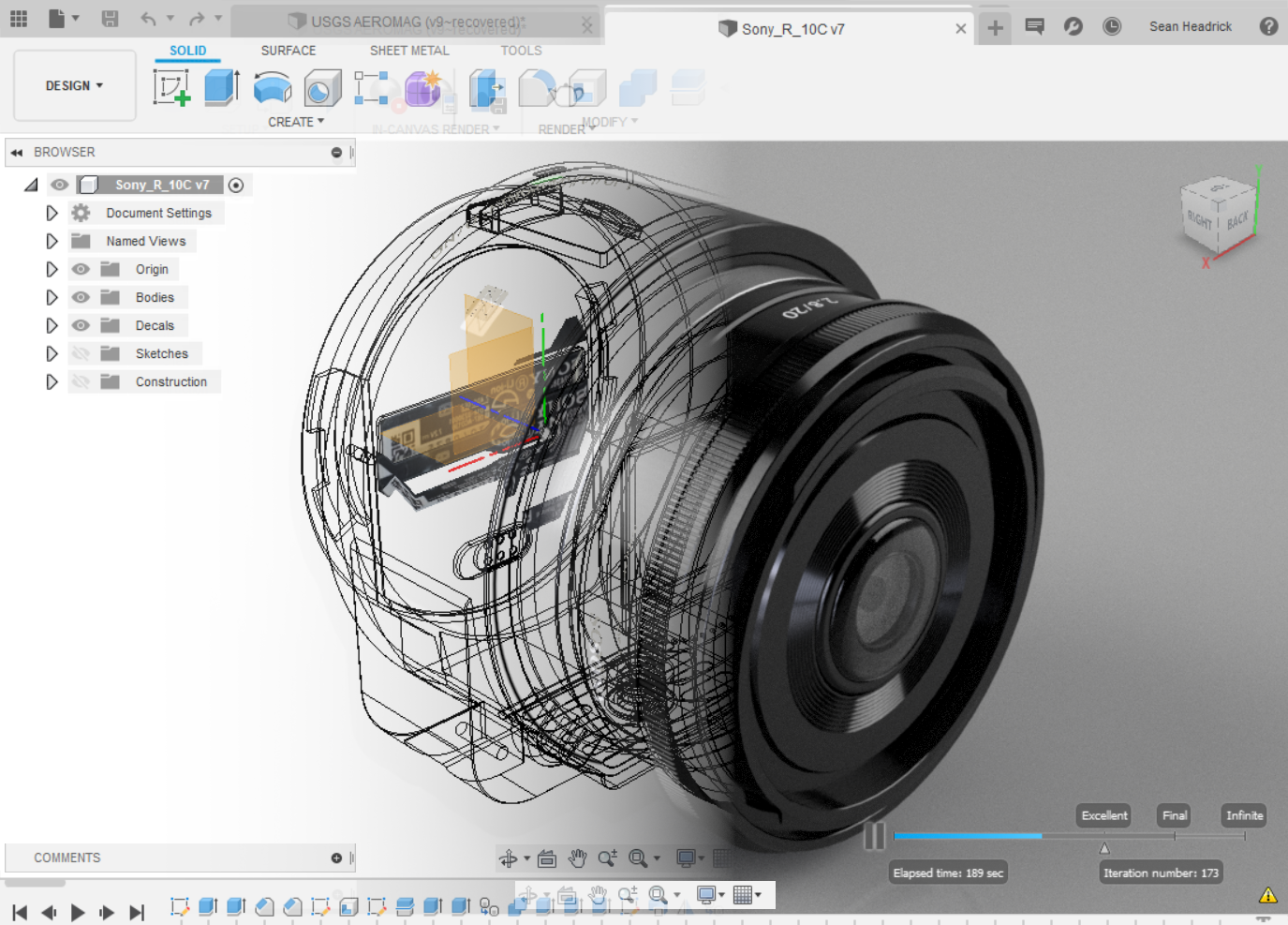Set render quality to Final
This screenshot has height=925, width=1288.
[x=1174, y=815]
